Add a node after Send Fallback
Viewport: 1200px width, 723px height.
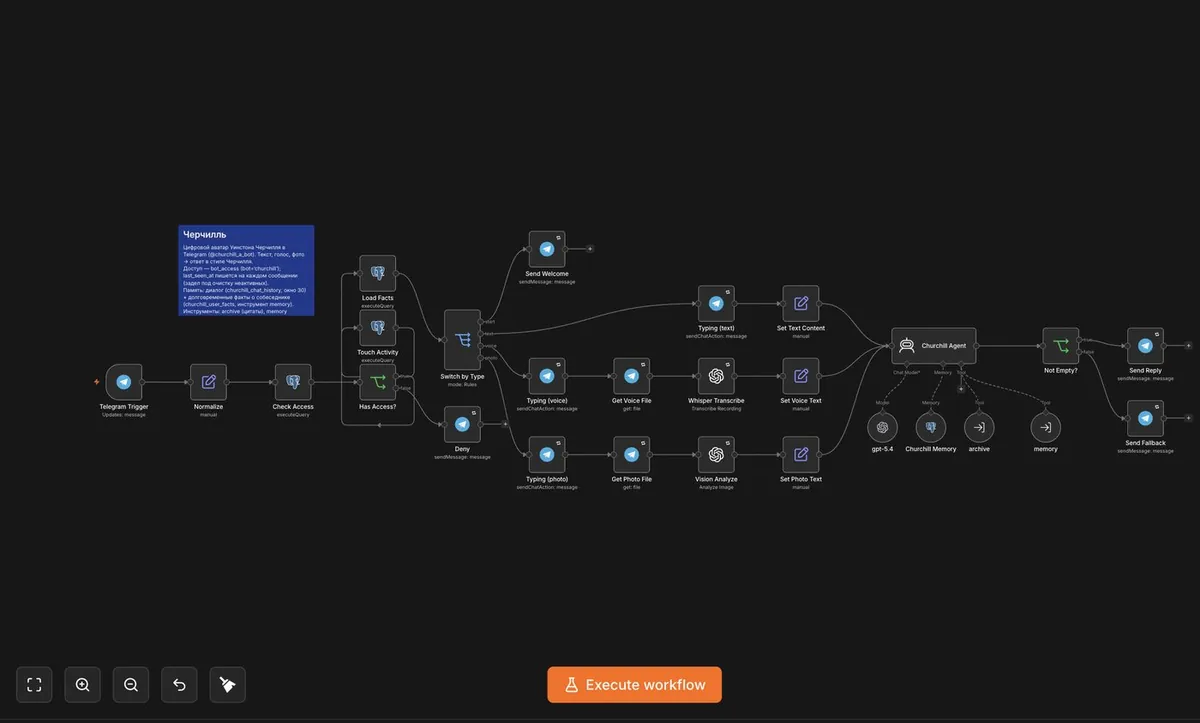[1188, 418]
